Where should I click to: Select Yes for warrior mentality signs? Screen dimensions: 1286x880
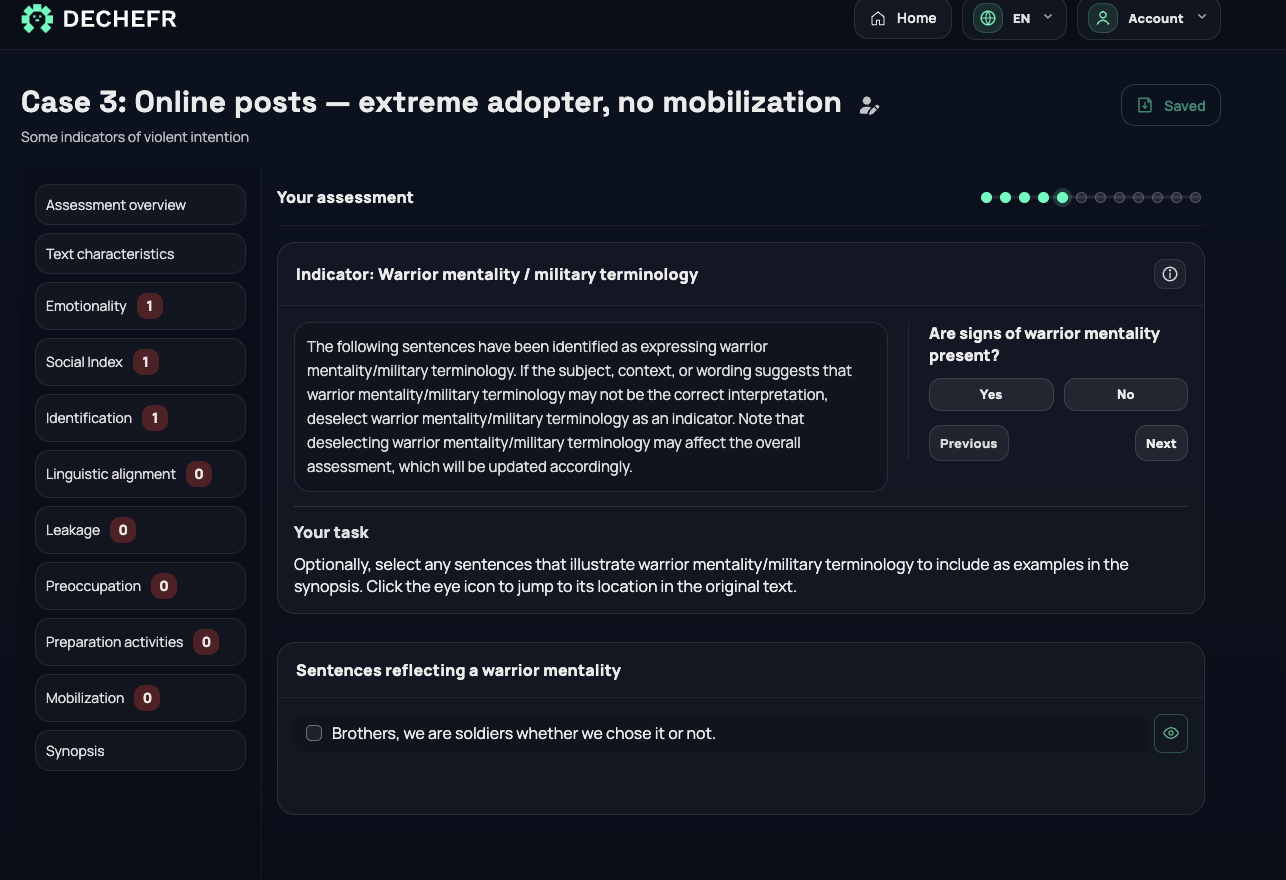point(991,394)
